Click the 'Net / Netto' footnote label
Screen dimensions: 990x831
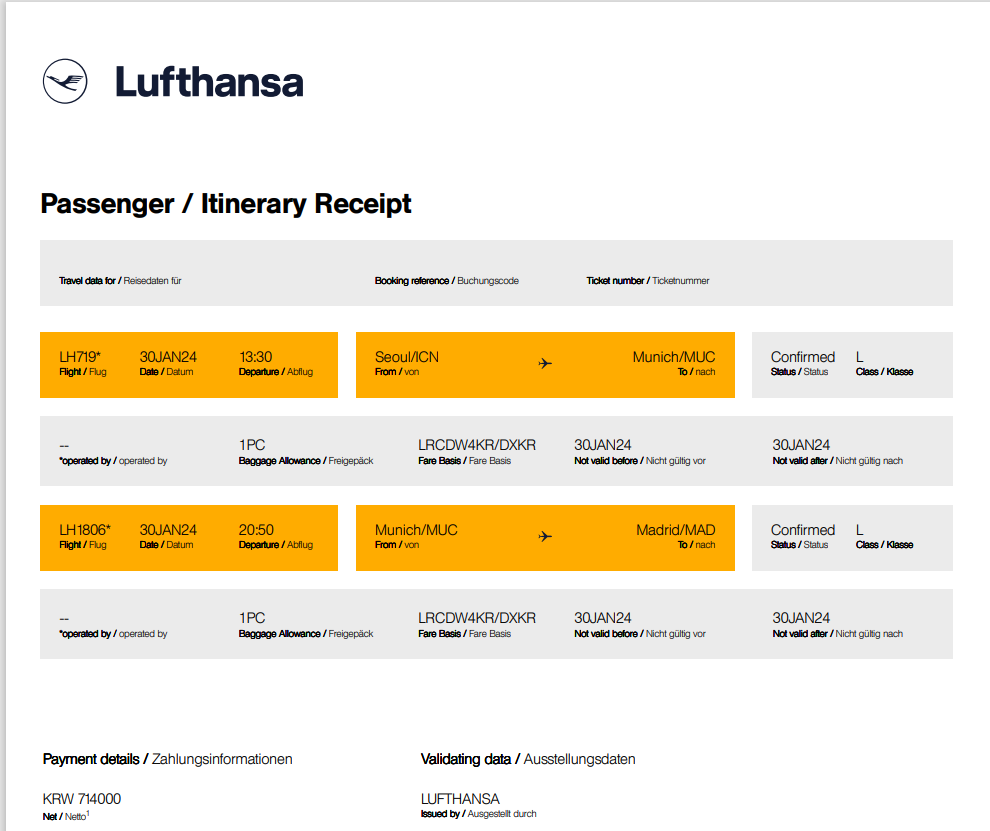click(66, 816)
